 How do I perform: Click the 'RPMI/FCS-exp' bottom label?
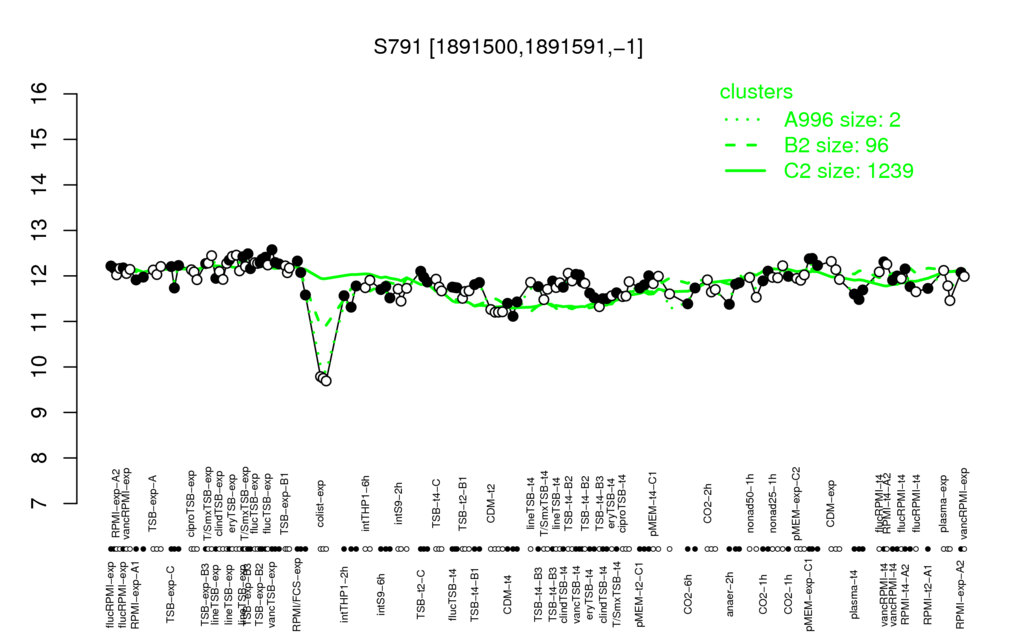[296, 595]
